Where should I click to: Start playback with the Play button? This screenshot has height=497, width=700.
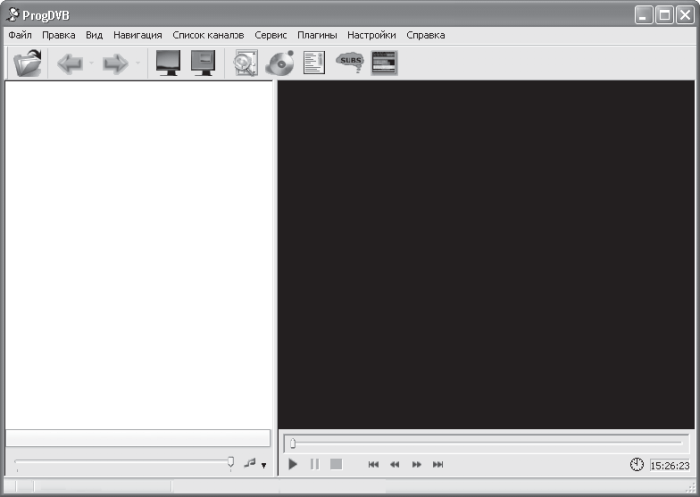293,464
